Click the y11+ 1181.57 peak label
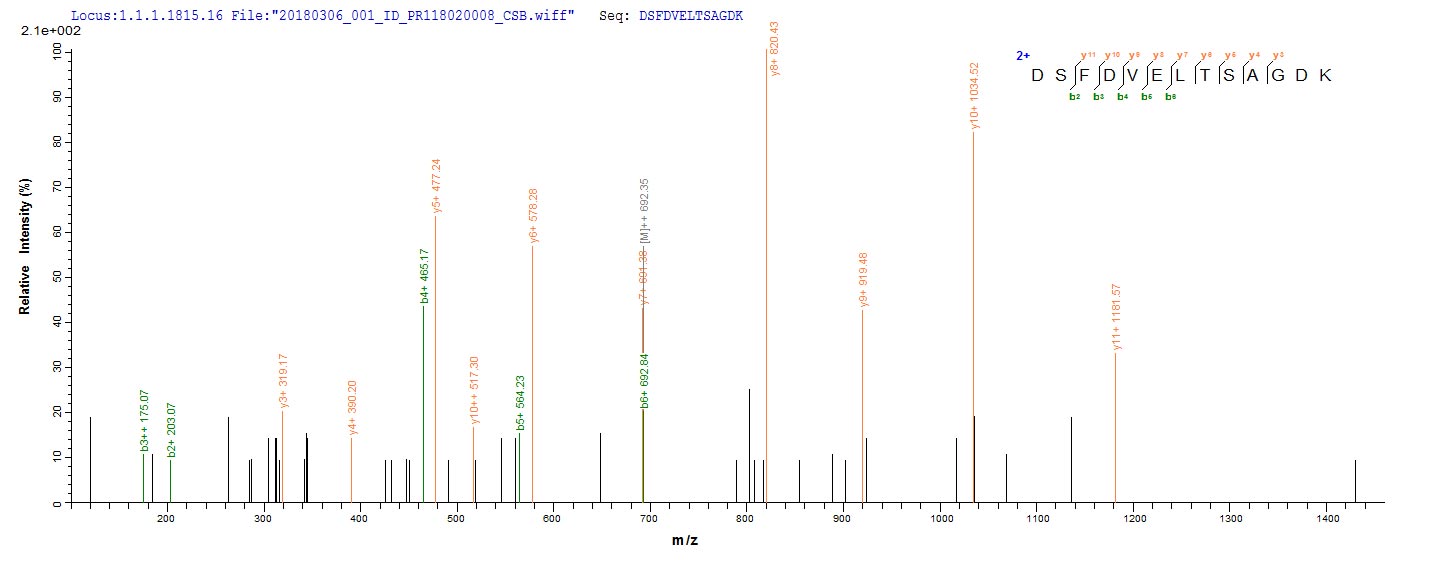The height and width of the screenshot is (562, 1436). 1117,317
